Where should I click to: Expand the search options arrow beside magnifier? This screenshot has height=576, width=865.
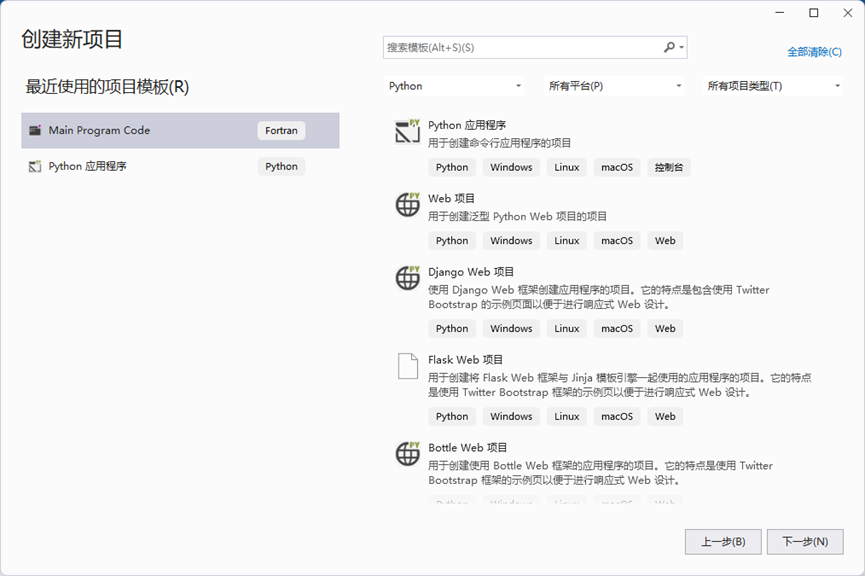[682, 47]
